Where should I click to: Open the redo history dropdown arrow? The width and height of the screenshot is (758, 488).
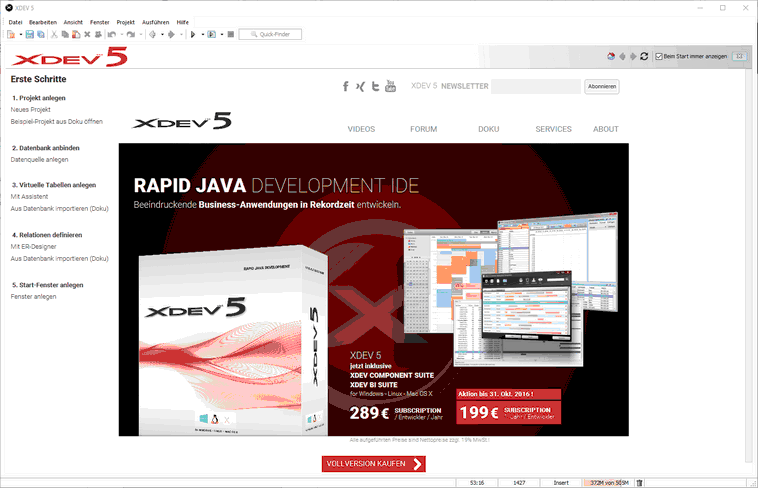click(x=141, y=34)
